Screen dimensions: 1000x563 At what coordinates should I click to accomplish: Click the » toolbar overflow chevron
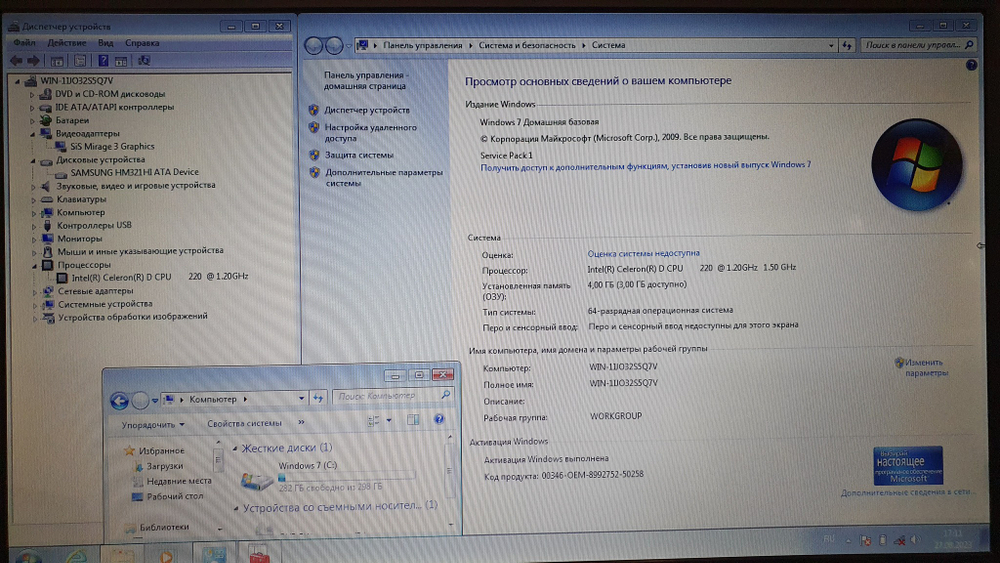[x=301, y=421]
